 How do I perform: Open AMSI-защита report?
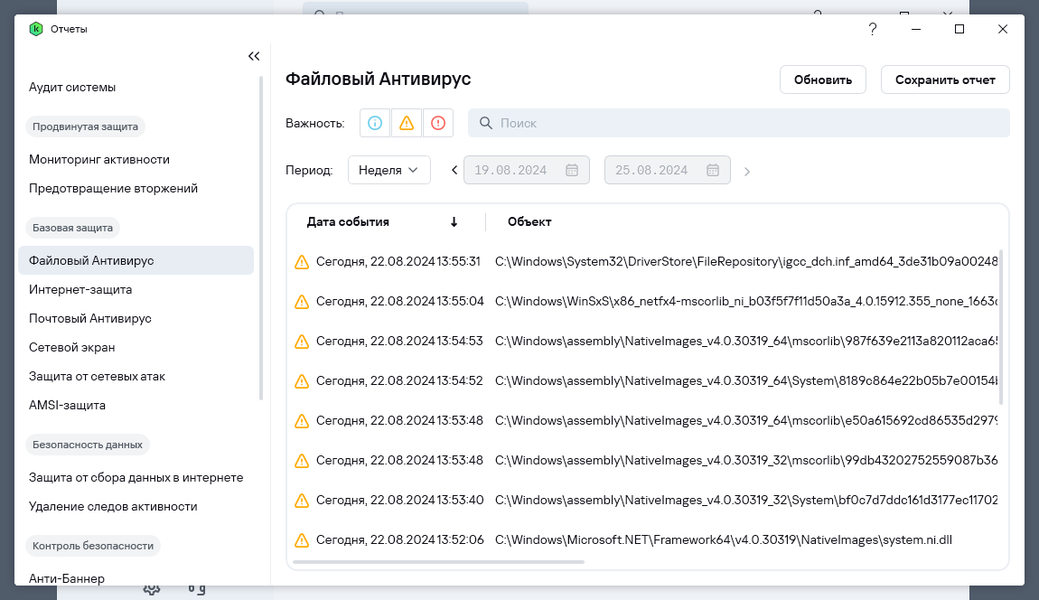(x=67, y=405)
